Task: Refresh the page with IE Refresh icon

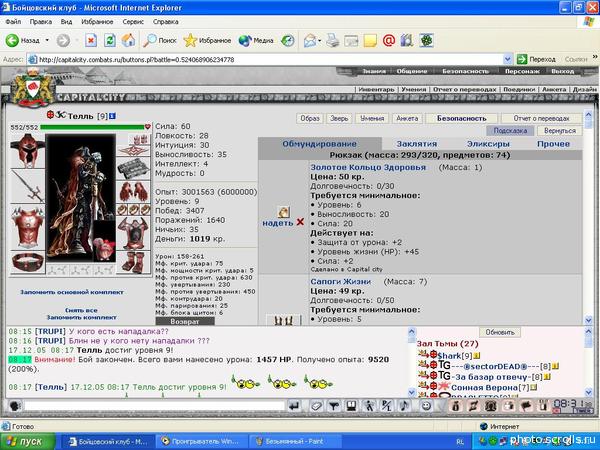Action: tap(110, 41)
